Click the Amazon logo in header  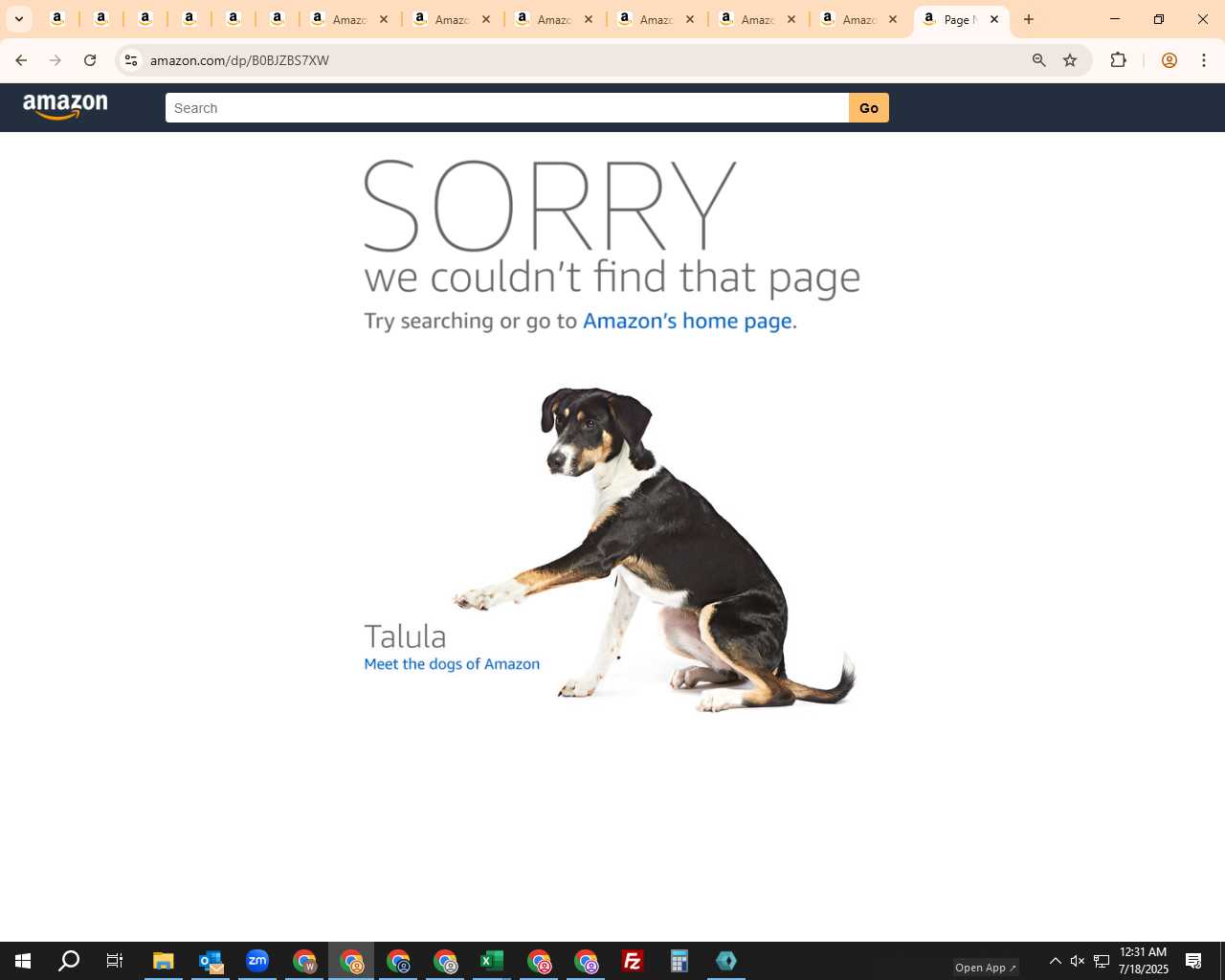click(65, 106)
